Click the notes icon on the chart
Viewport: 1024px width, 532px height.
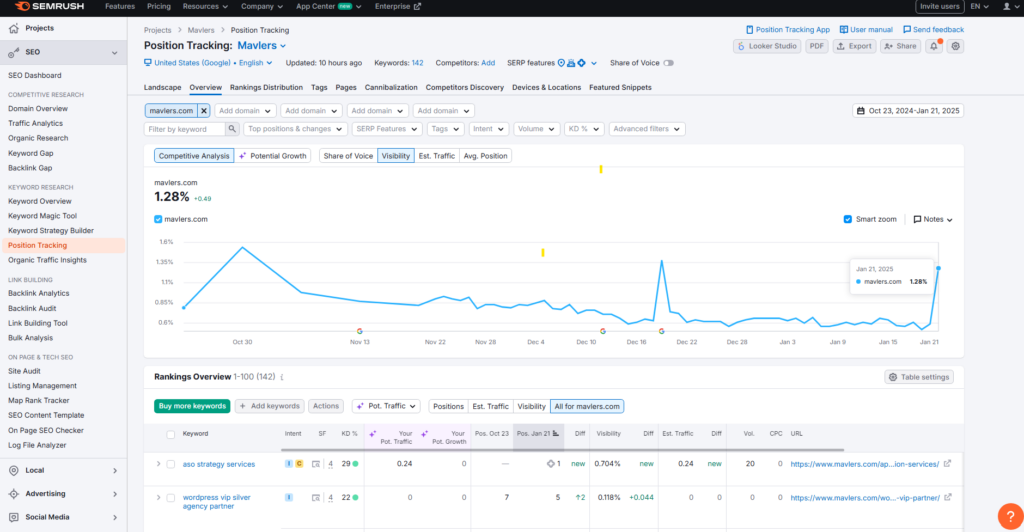coord(917,220)
